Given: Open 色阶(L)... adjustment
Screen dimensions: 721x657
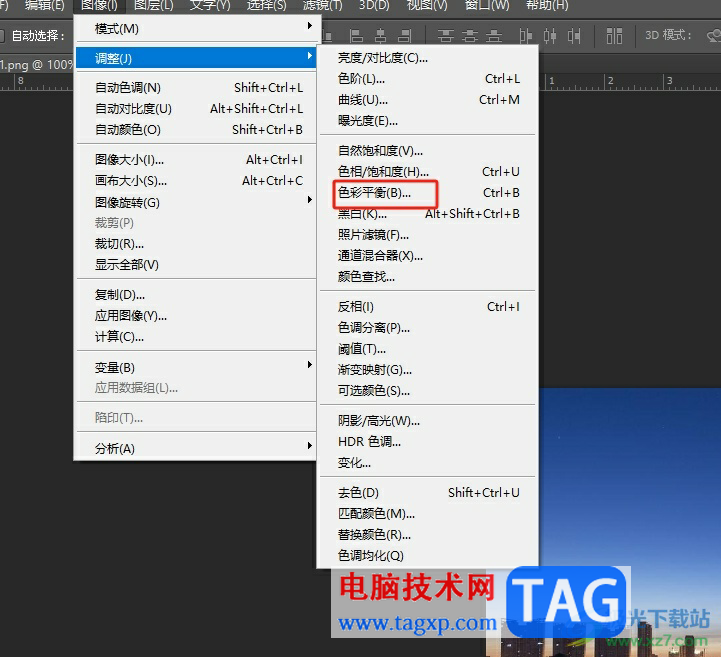Looking at the screenshot, I should tap(428, 79).
